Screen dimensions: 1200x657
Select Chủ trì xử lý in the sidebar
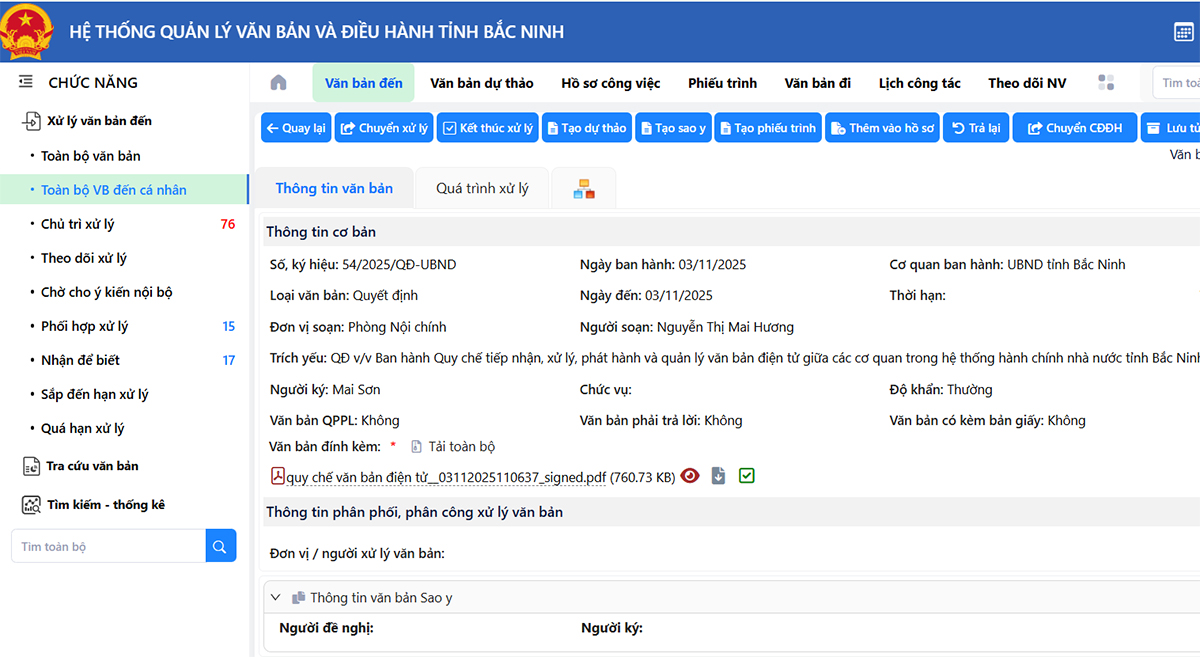78,224
